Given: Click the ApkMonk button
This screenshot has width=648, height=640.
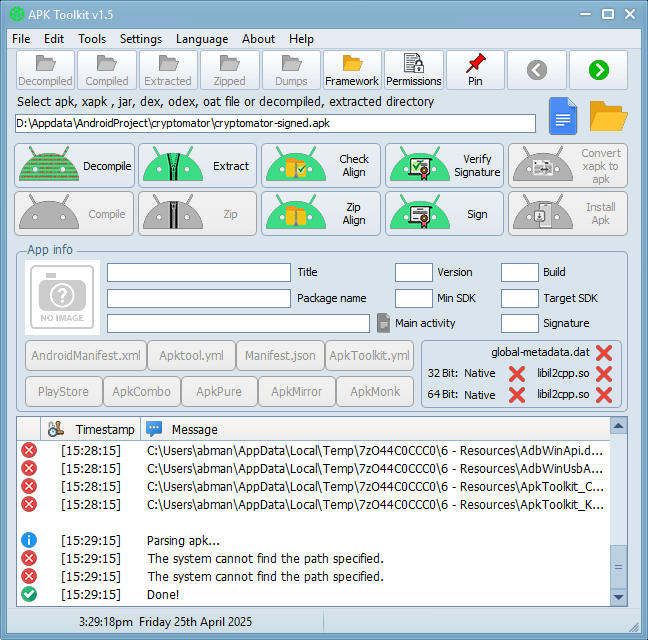Looking at the screenshot, I should pyautogui.click(x=375, y=392).
